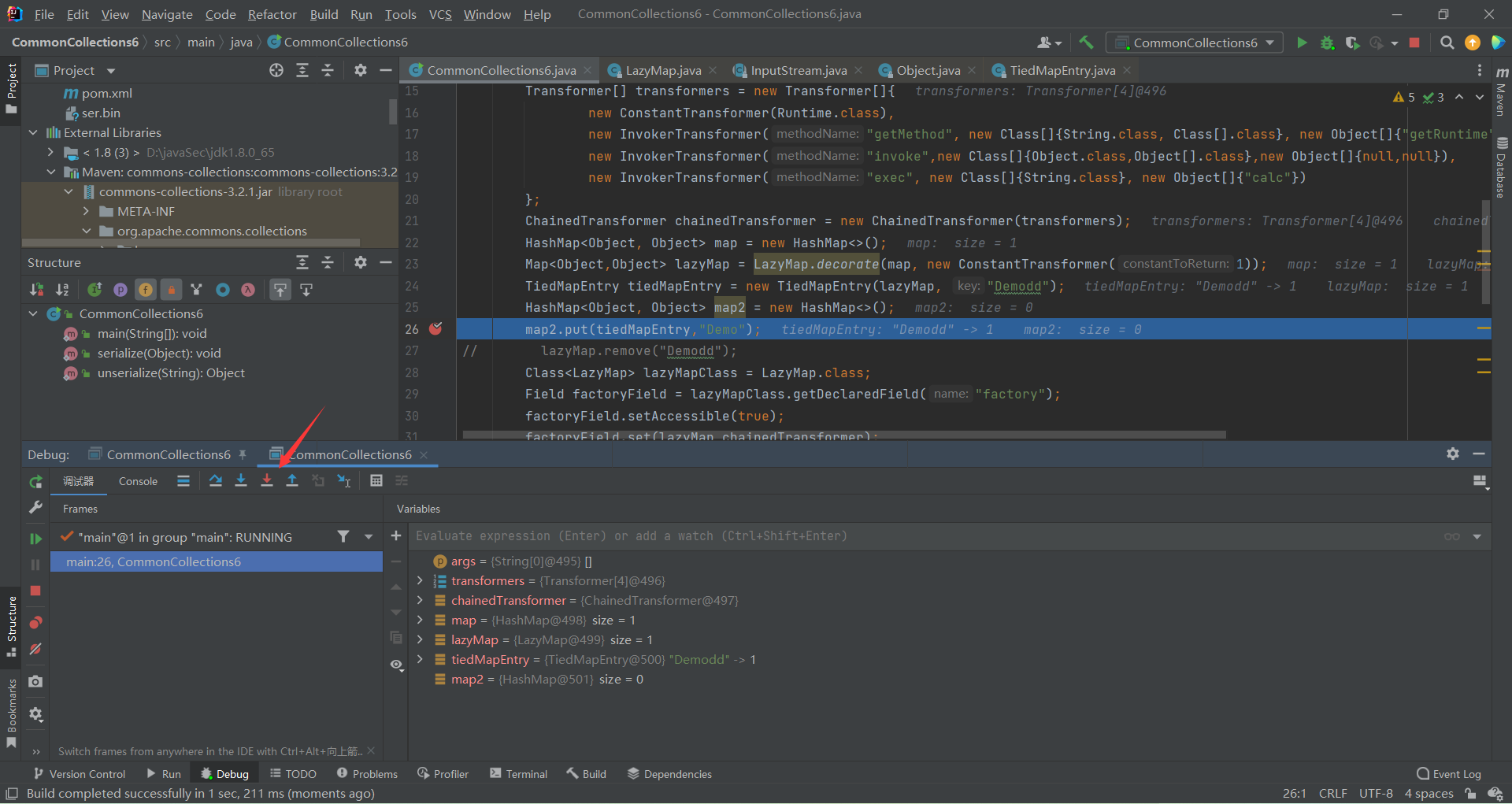The image size is (1512, 804).
Task: Click the Show Execution Point icon
Action: tap(183, 480)
